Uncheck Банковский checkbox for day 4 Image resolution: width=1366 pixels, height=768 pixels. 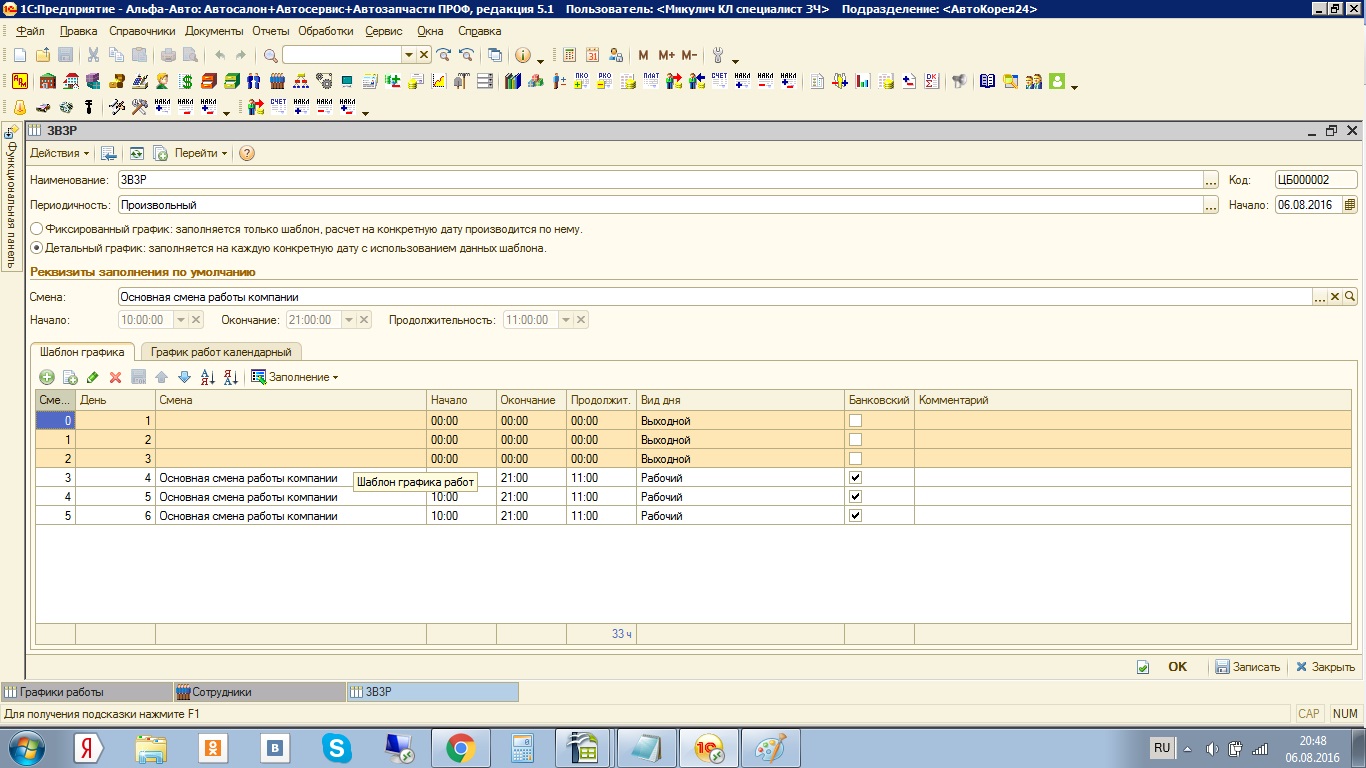tap(855, 478)
